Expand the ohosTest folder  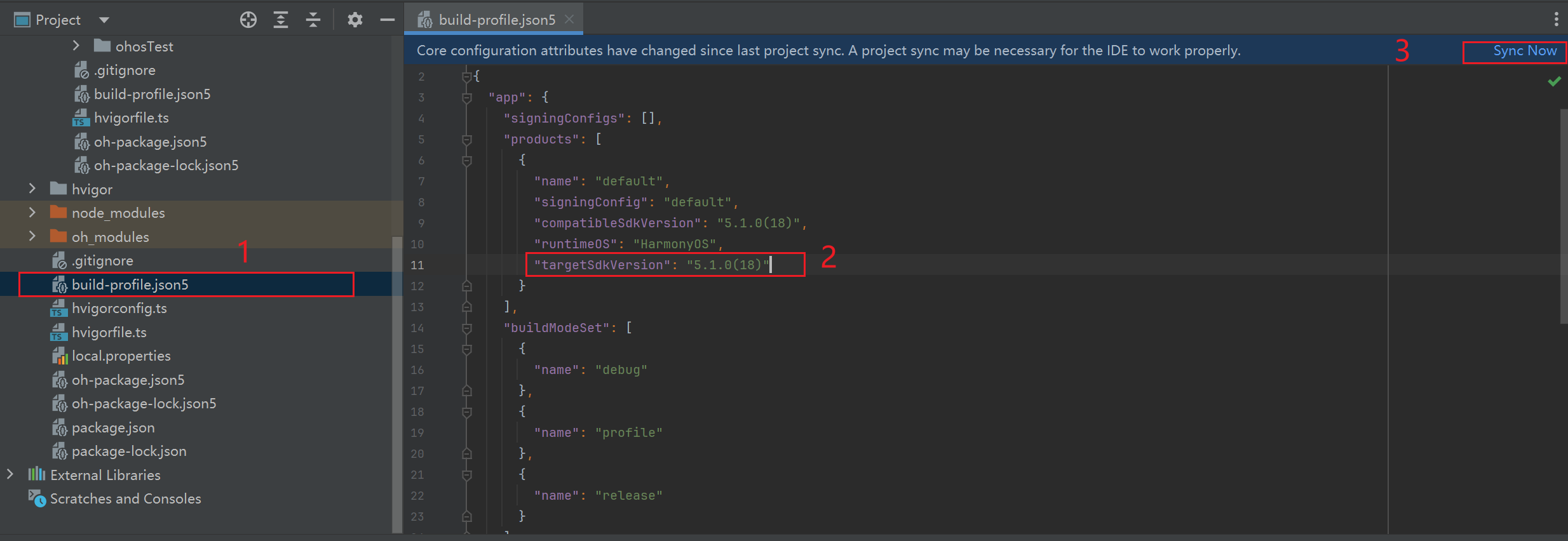pyautogui.click(x=76, y=46)
